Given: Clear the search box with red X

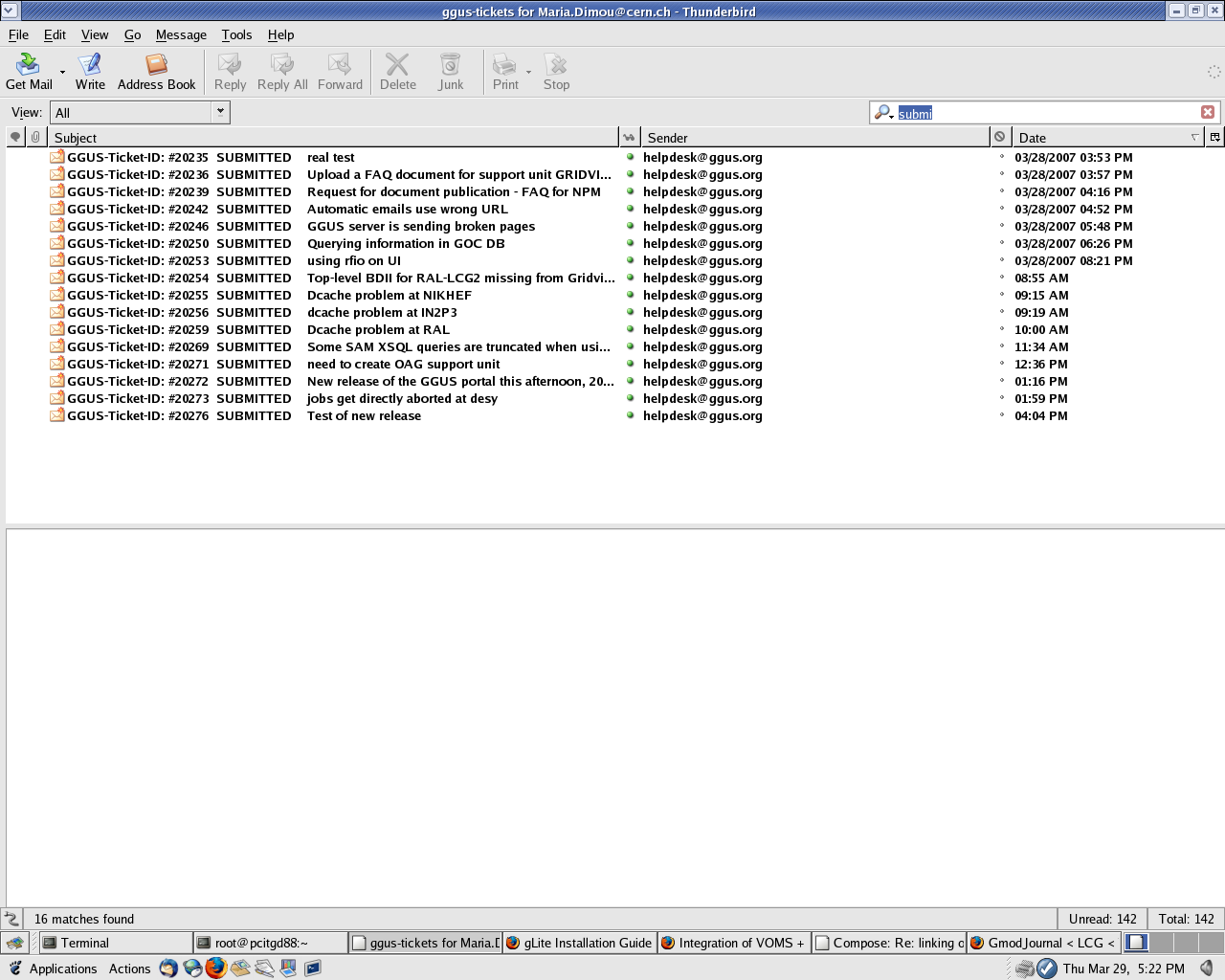Looking at the screenshot, I should pyautogui.click(x=1208, y=112).
